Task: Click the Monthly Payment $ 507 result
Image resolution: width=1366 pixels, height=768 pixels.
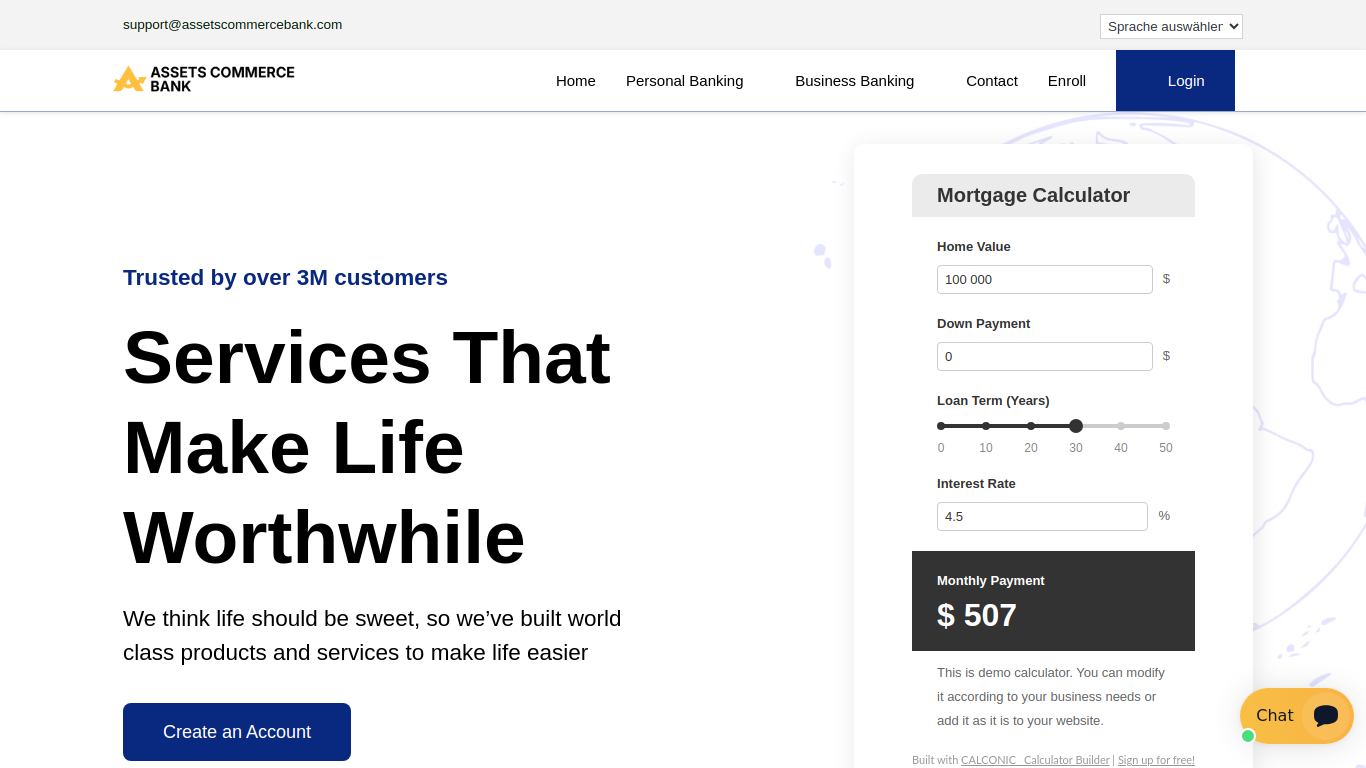Action: [x=1053, y=601]
